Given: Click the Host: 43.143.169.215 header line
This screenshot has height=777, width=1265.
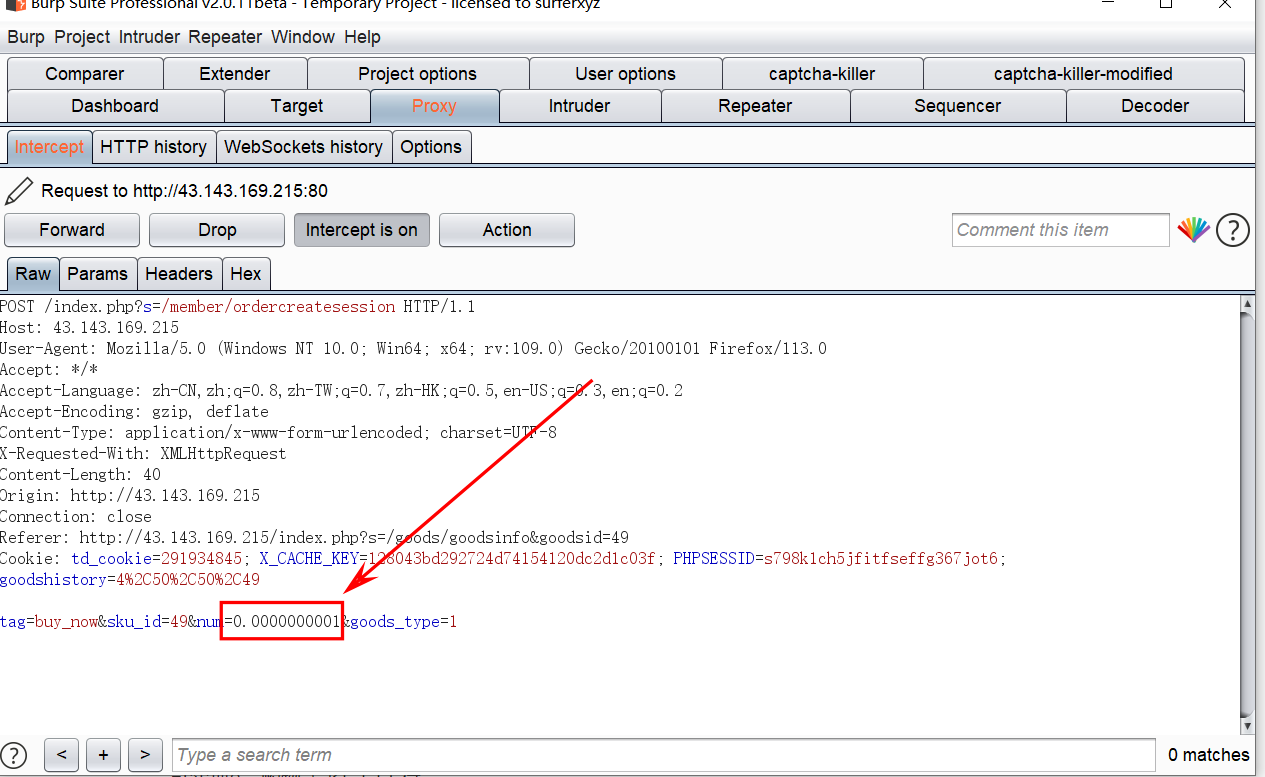Looking at the screenshot, I should click(x=90, y=328).
